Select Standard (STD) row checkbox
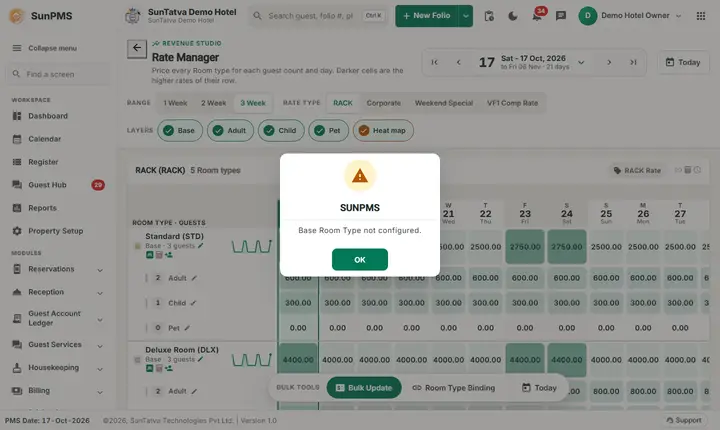 pos(137,246)
